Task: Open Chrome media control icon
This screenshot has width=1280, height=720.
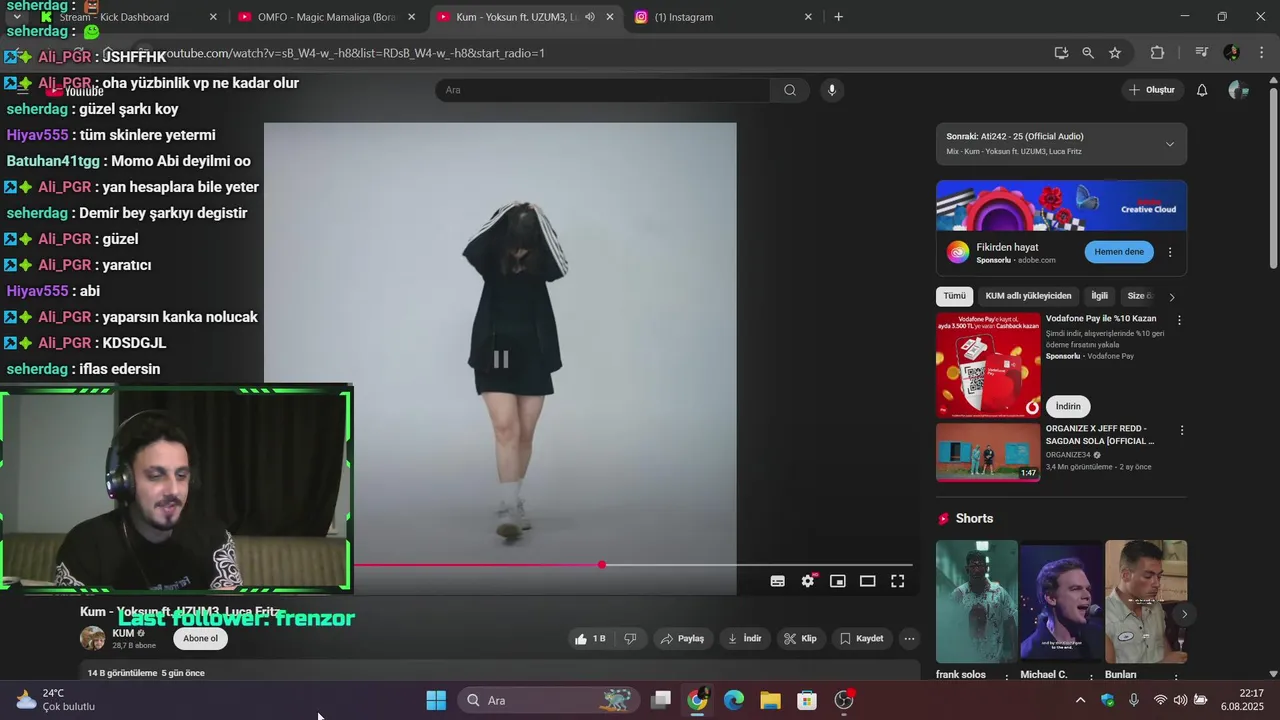Action: coord(1201,53)
